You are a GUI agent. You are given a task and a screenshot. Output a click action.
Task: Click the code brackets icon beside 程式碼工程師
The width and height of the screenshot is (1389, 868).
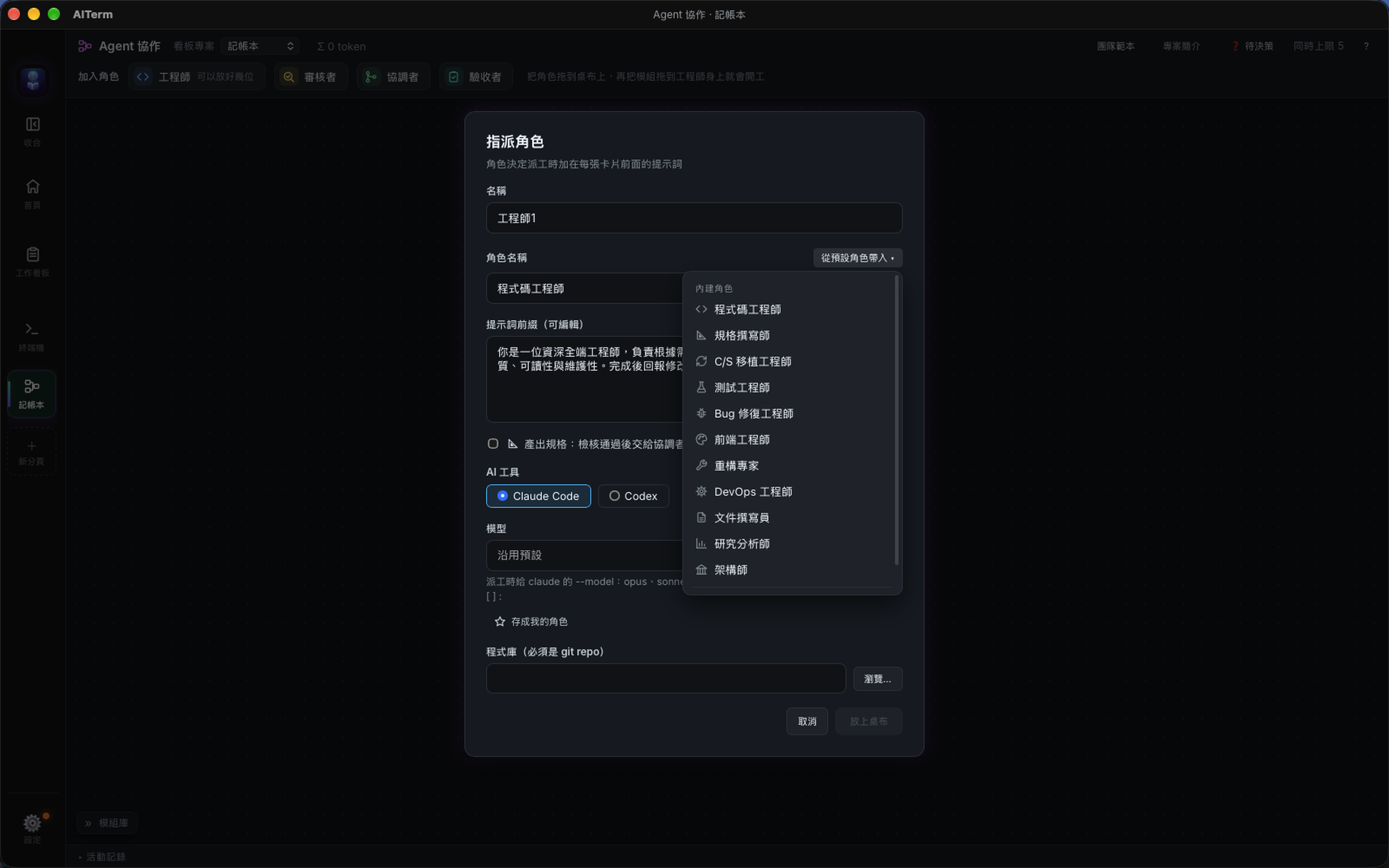[x=701, y=309]
